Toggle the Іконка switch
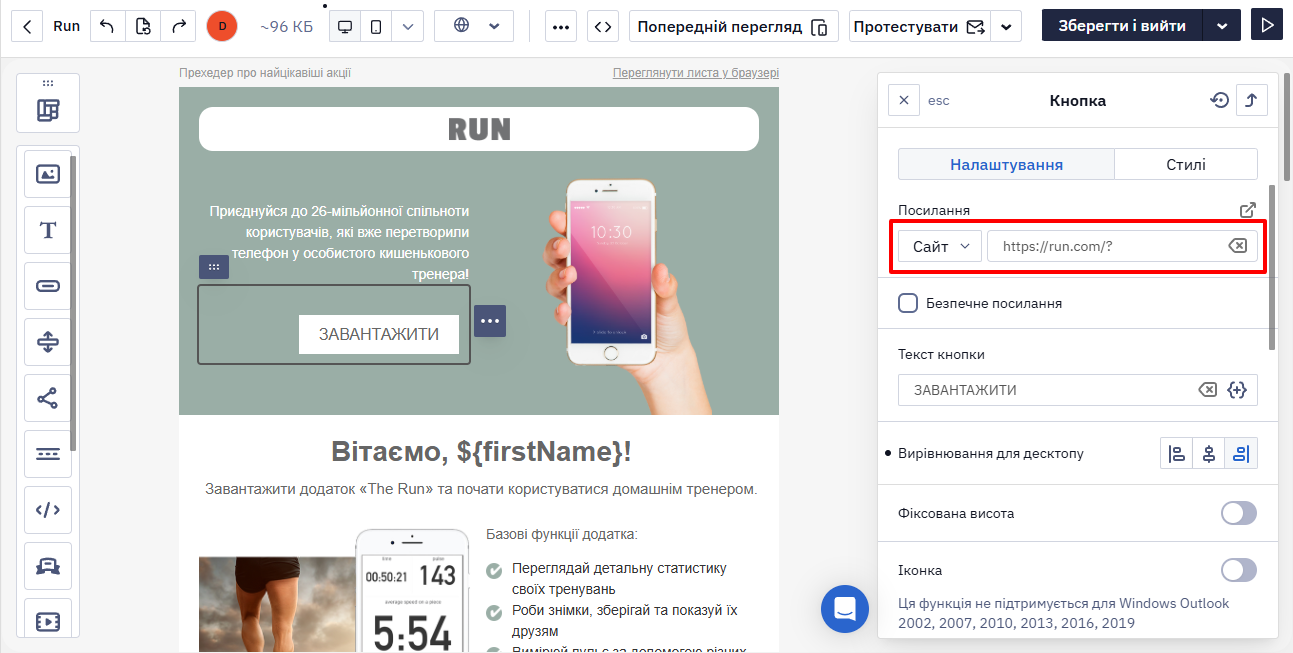Viewport: 1293px width, 653px height. click(x=1239, y=570)
